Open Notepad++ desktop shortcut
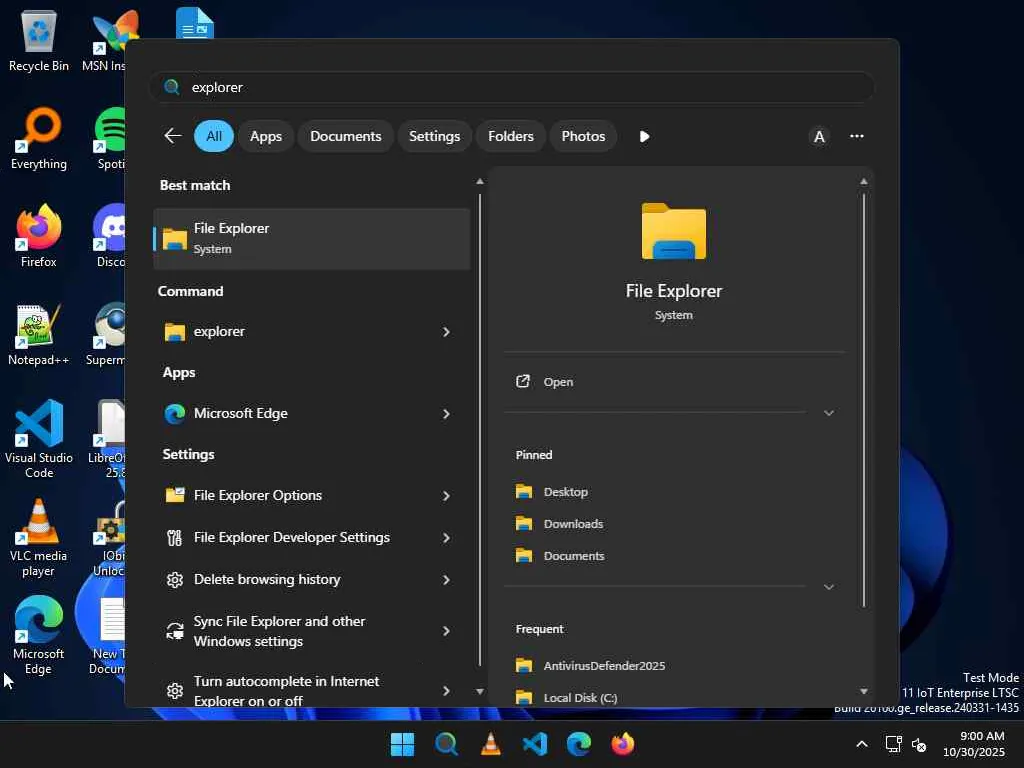This screenshot has height=768, width=1024. pos(39,334)
